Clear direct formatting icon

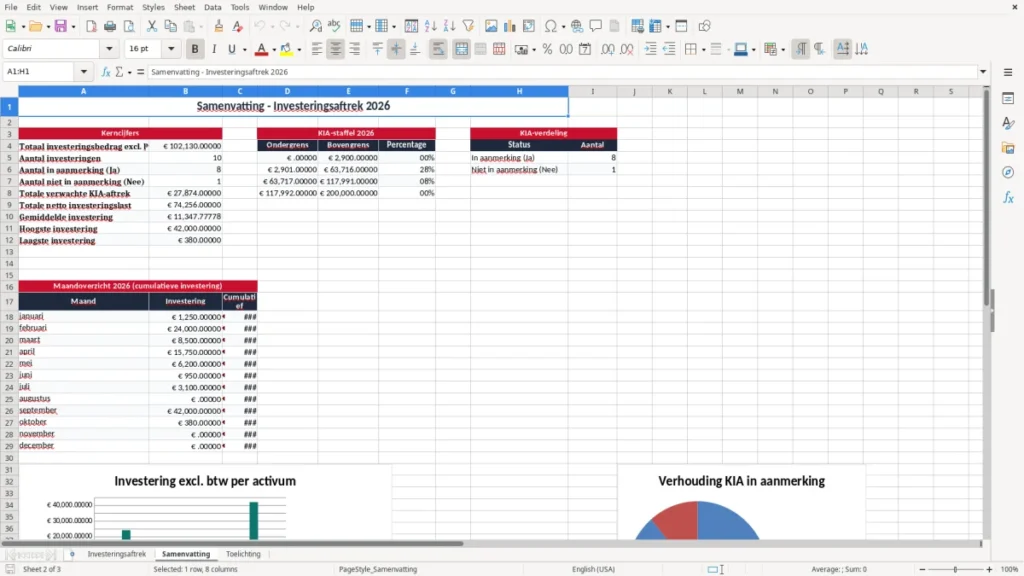pos(238,26)
